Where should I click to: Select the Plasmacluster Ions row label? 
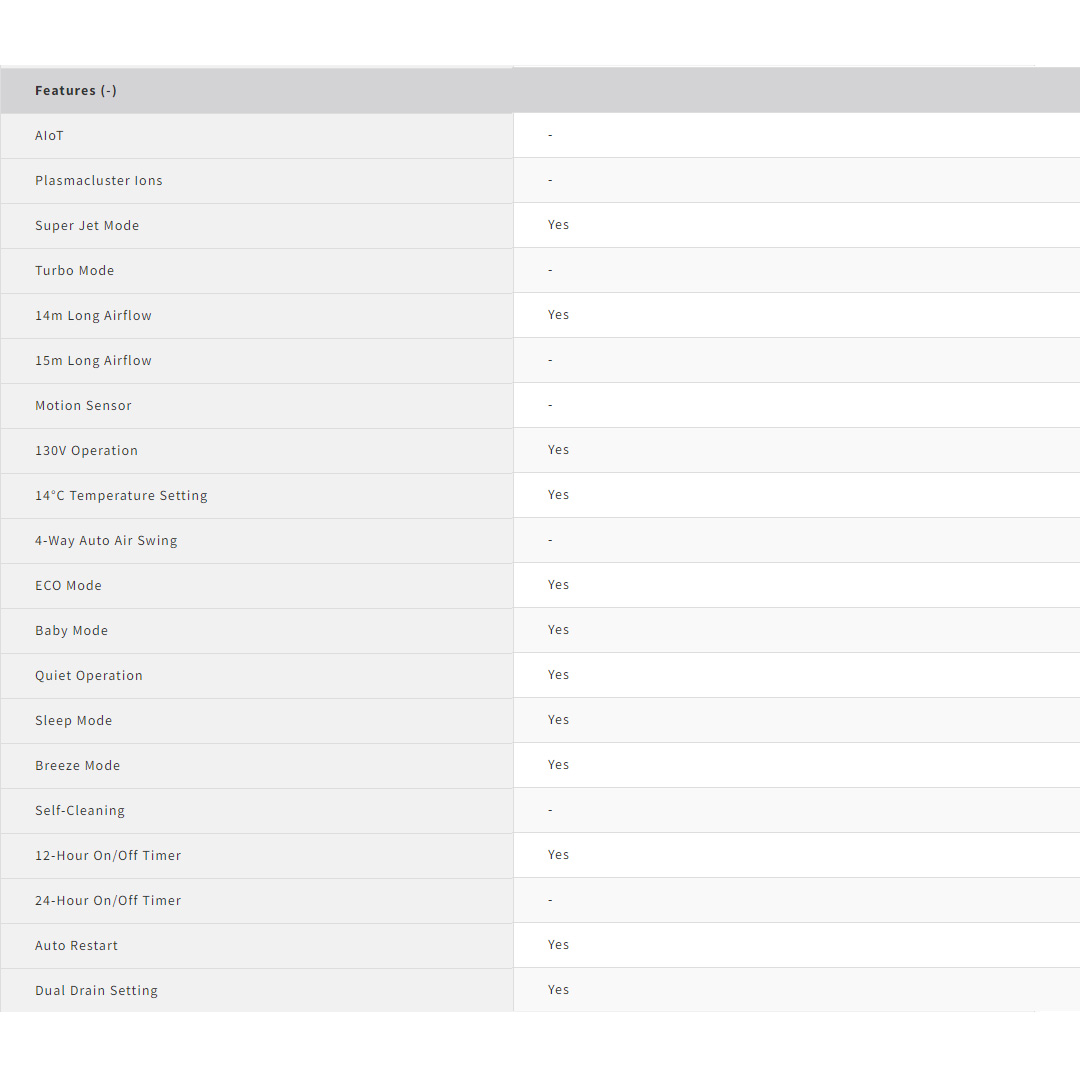tap(99, 181)
